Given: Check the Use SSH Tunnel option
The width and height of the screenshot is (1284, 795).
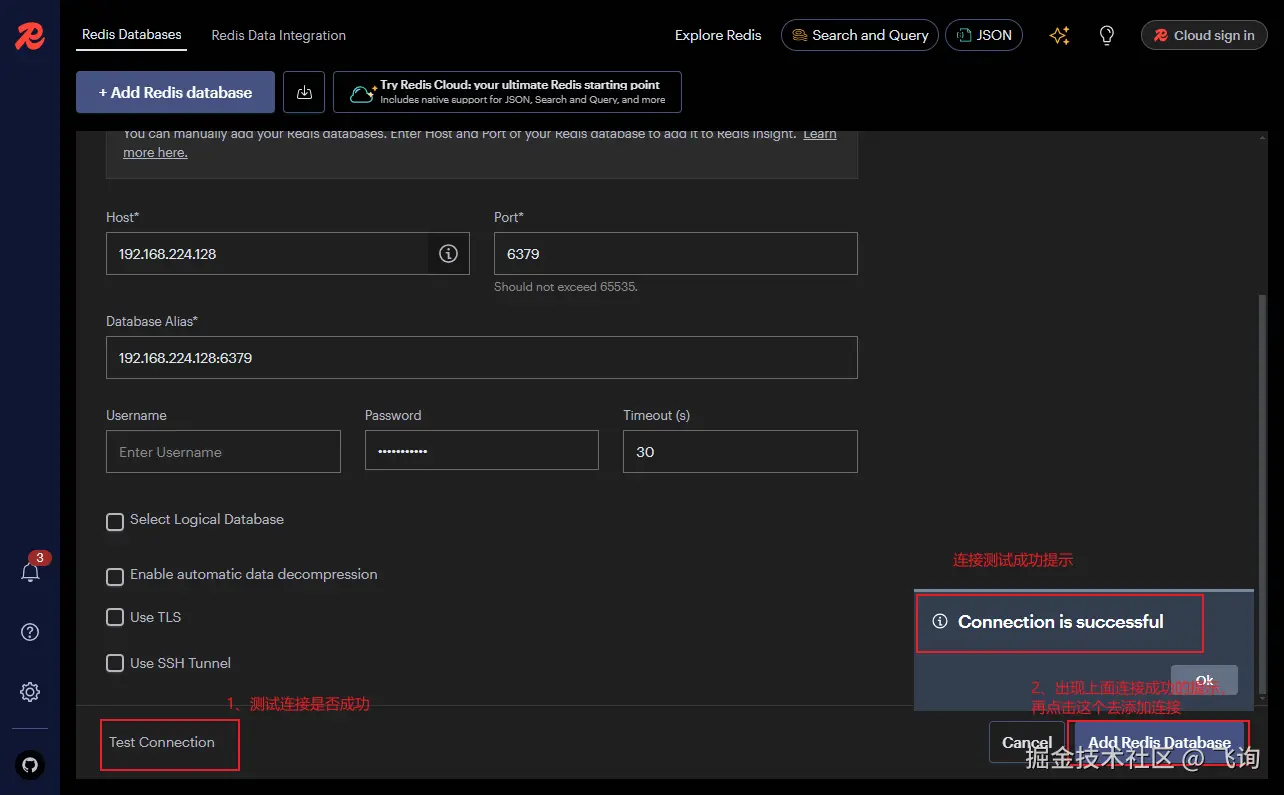Looking at the screenshot, I should pos(115,663).
